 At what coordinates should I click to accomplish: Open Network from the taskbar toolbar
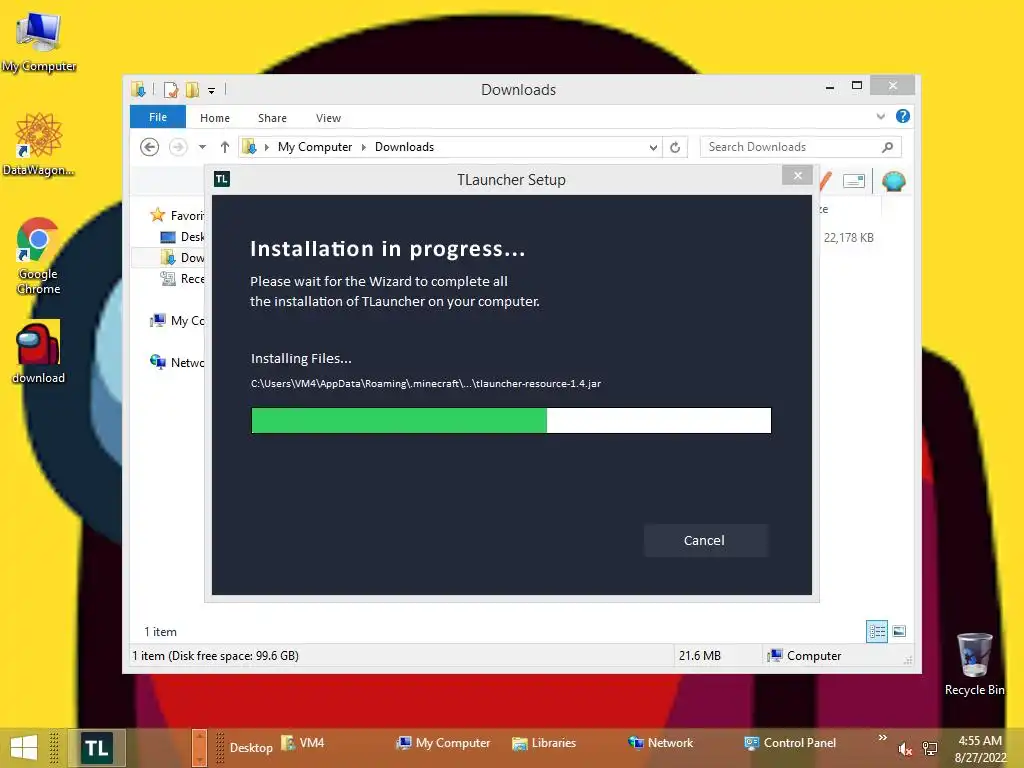click(x=660, y=743)
